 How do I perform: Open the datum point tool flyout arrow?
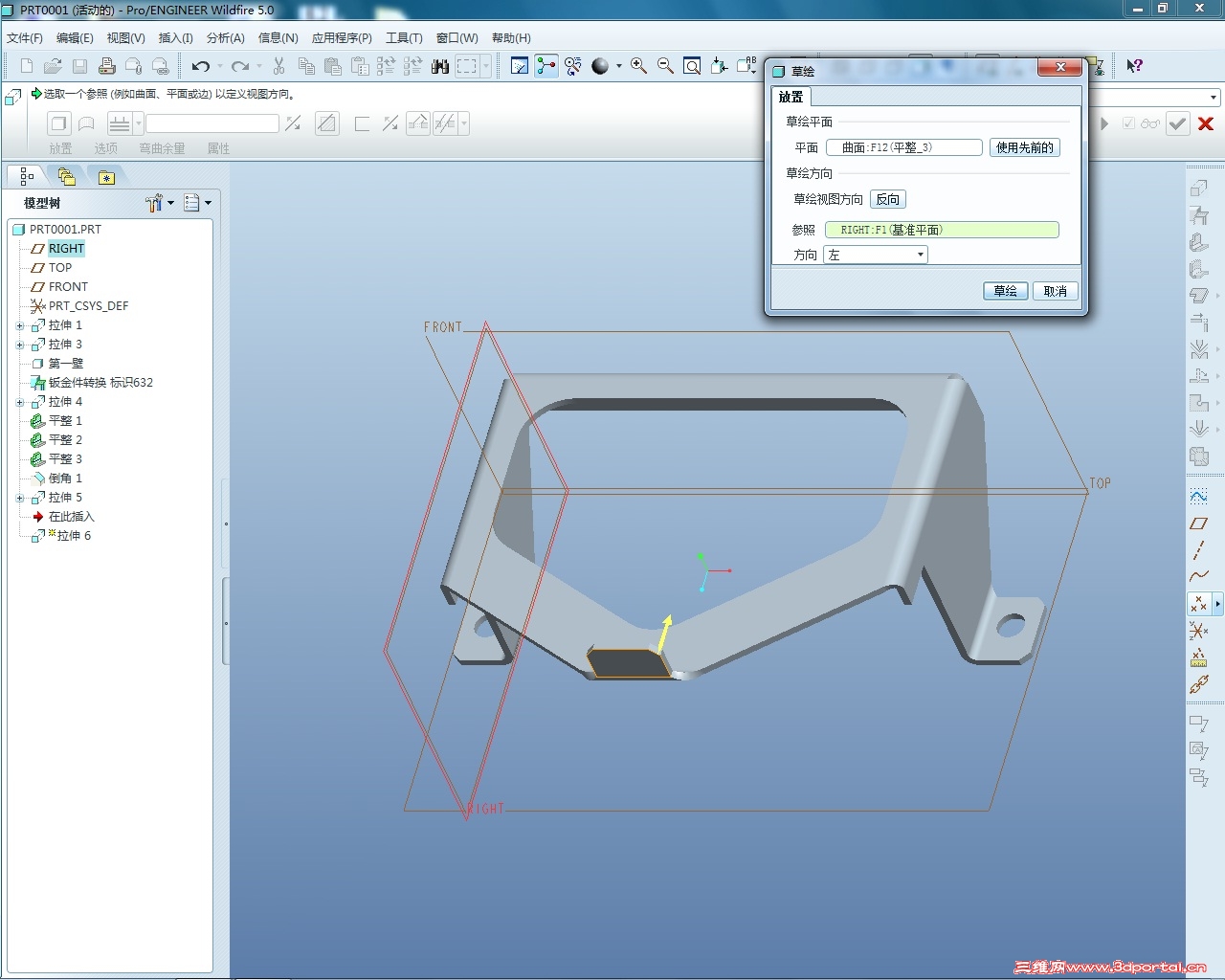click(1217, 604)
